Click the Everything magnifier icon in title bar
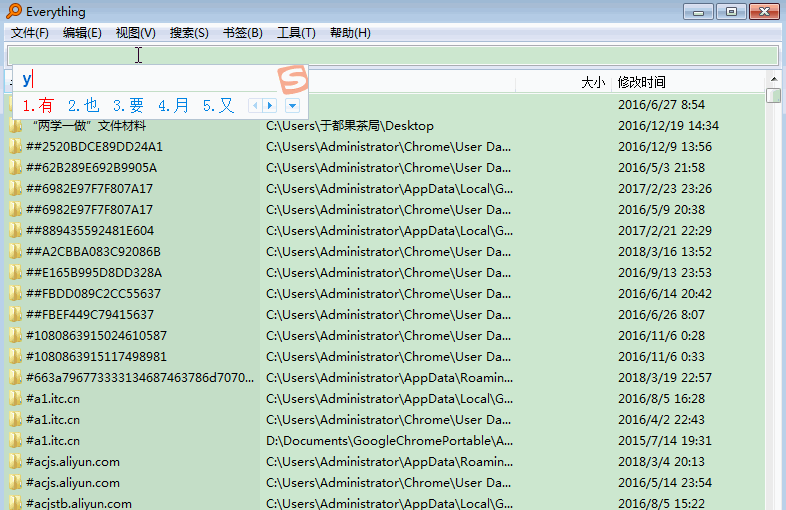 (x=13, y=11)
